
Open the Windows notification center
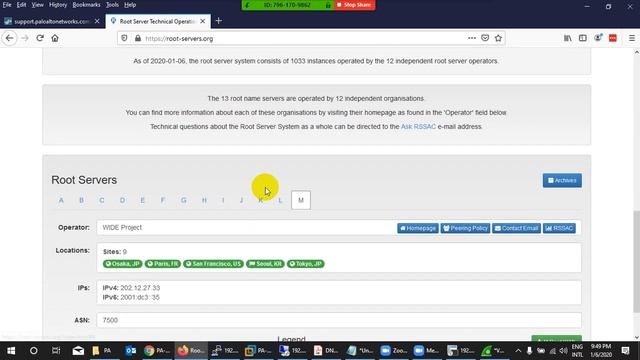pos(625,351)
